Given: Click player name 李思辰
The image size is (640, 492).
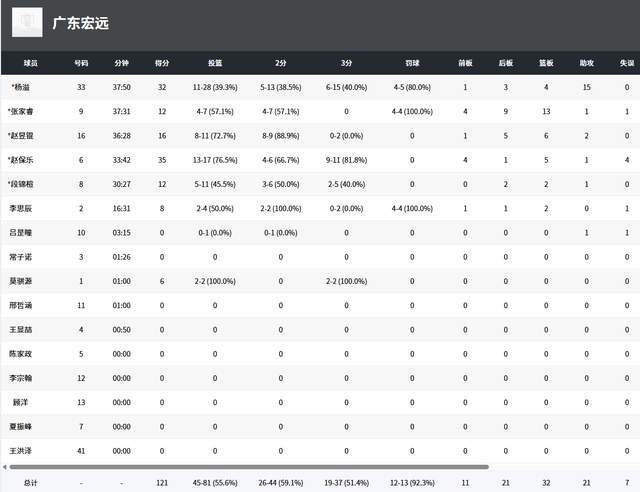Looking at the screenshot, I should (x=21, y=208).
